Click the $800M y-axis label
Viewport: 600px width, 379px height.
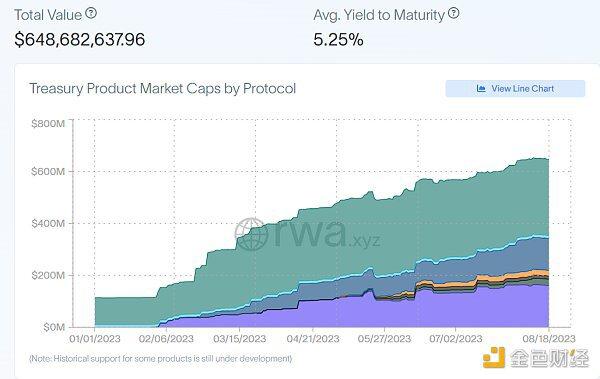pos(48,123)
